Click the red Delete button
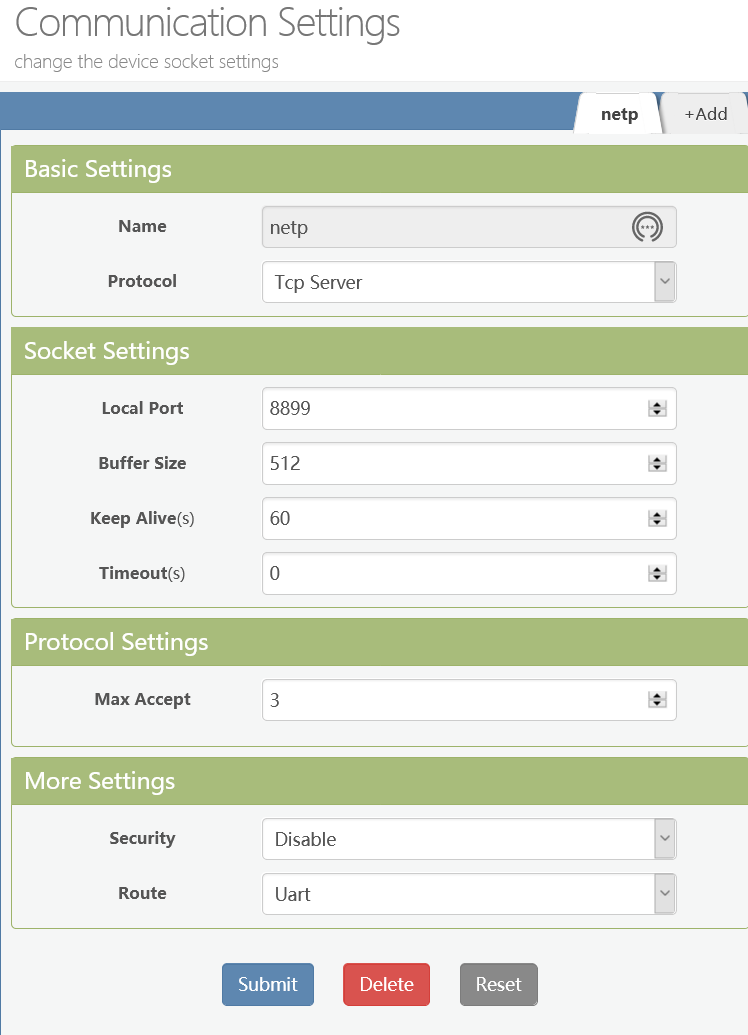Image resolution: width=748 pixels, height=1035 pixels. (x=386, y=984)
